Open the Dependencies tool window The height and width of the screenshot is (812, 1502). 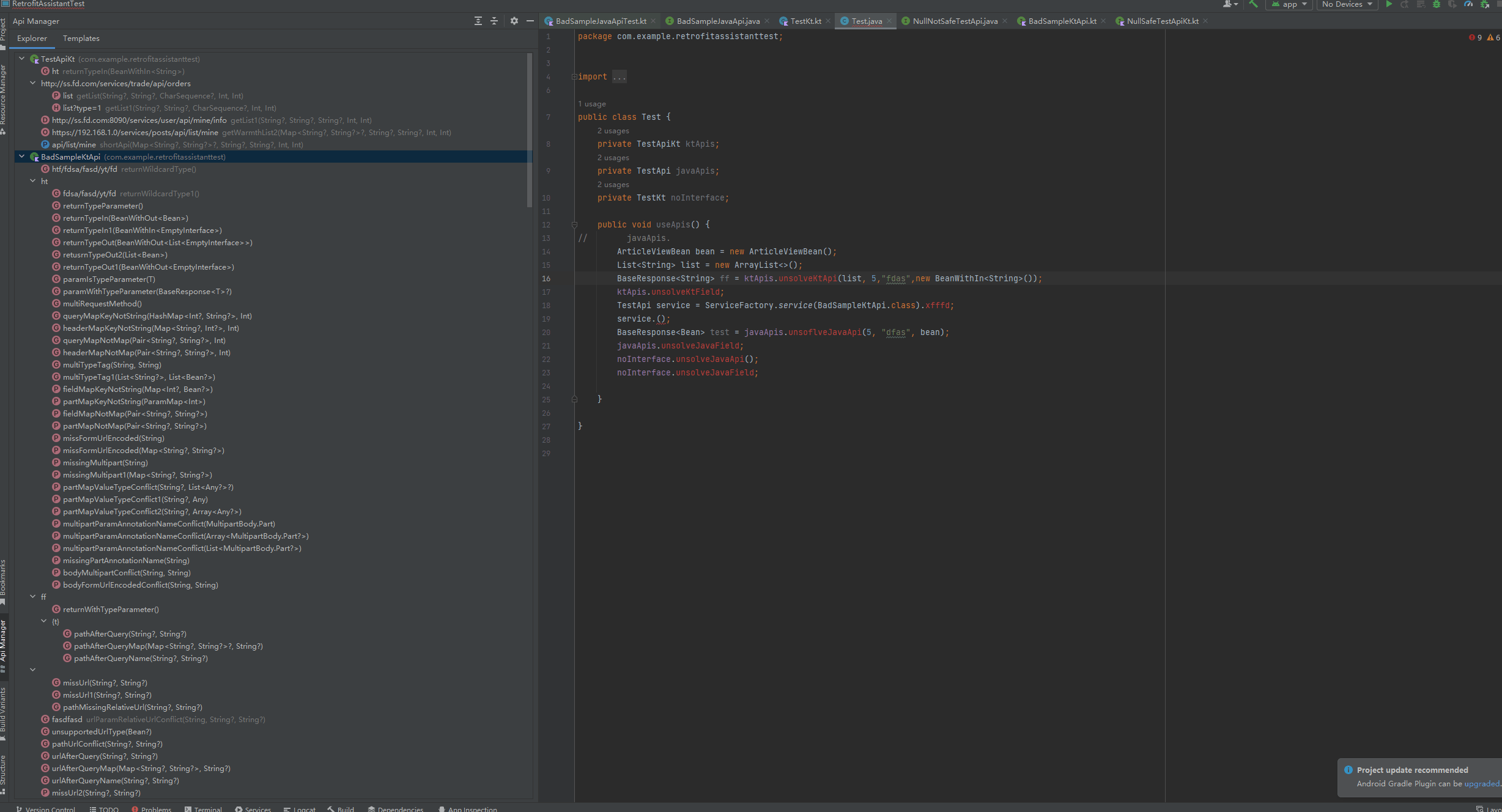coord(395,808)
